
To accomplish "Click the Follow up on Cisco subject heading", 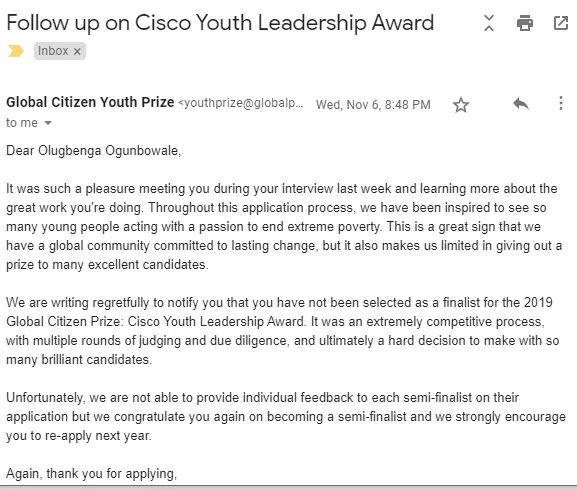I will click(x=220, y=23).
